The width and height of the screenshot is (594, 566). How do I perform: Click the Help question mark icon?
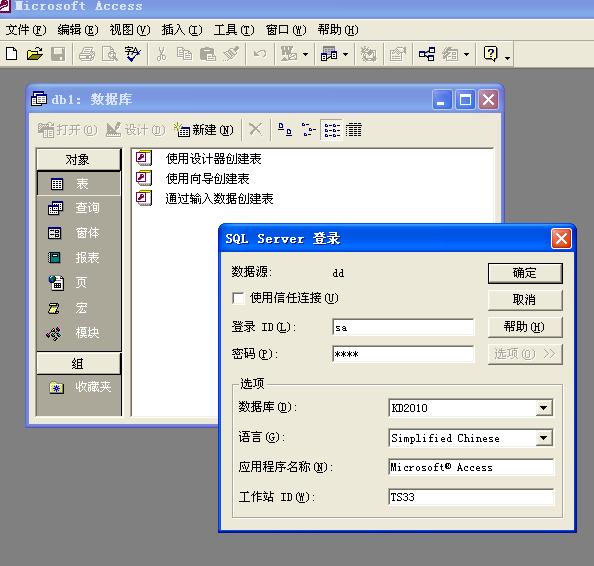click(491, 54)
